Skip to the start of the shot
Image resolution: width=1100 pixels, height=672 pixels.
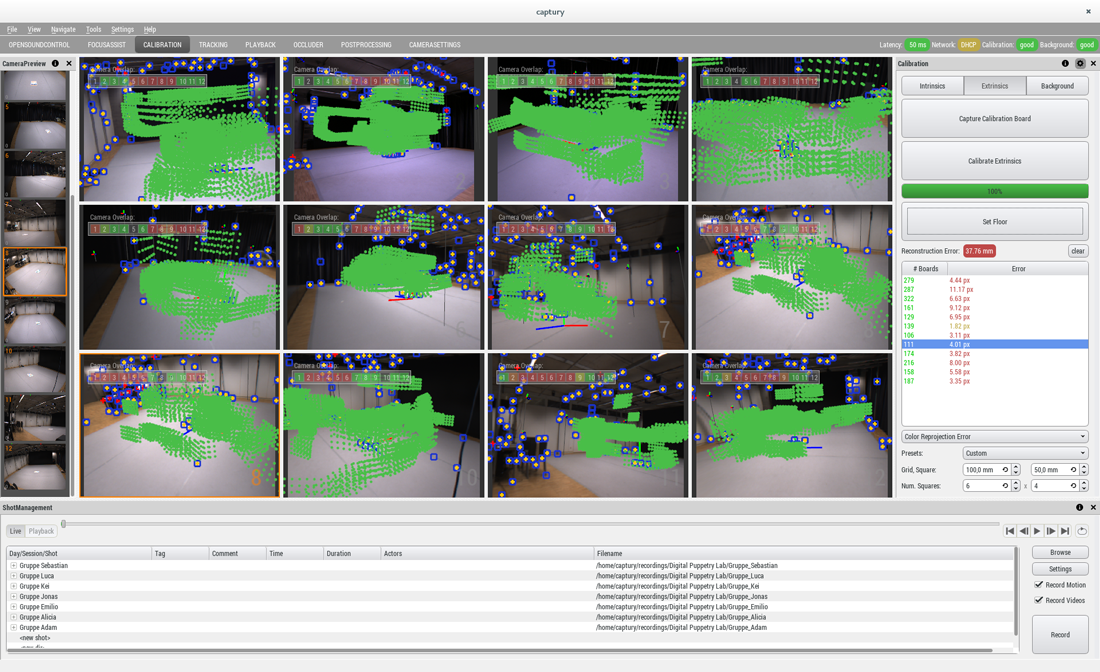pos(1010,531)
